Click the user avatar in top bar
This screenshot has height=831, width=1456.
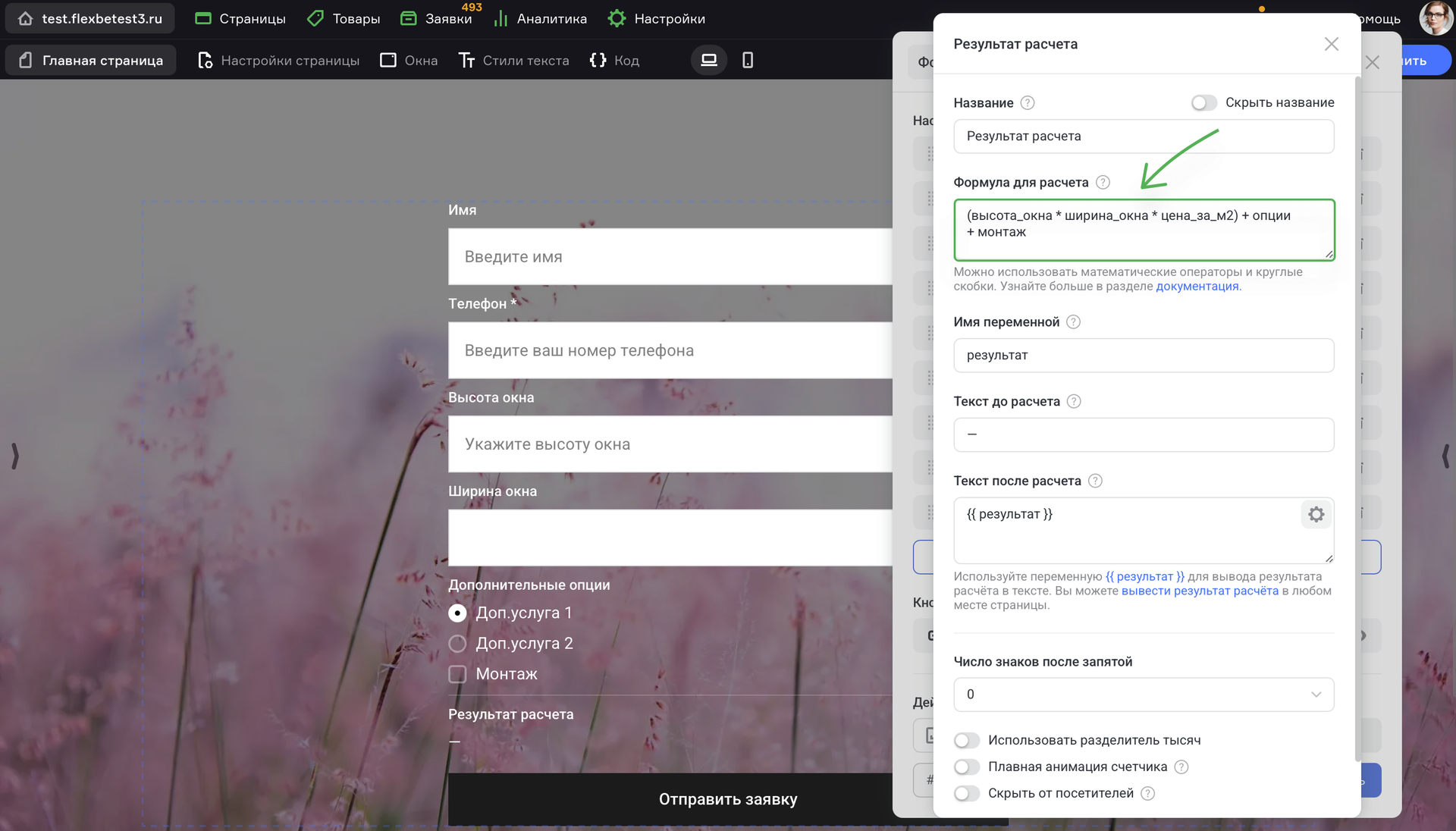tap(1436, 18)
